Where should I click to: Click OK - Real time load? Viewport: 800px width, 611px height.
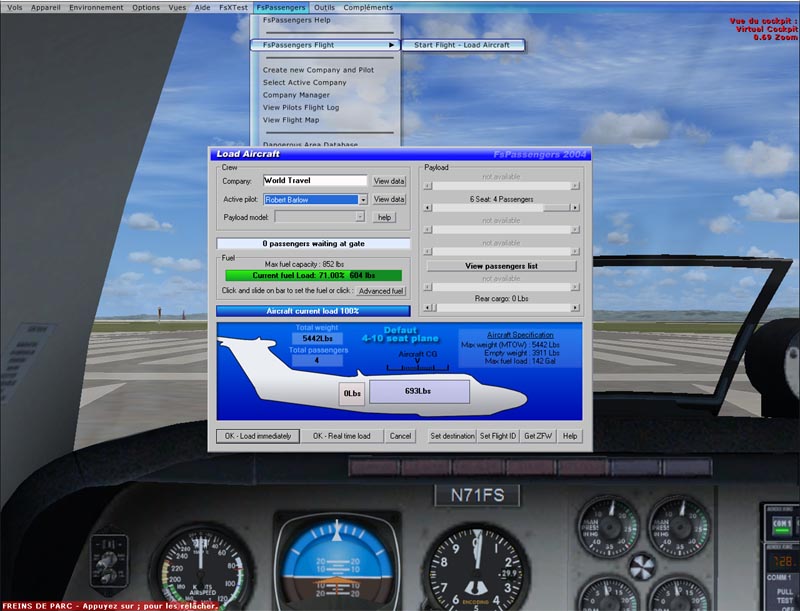click(x=342, y=436)
